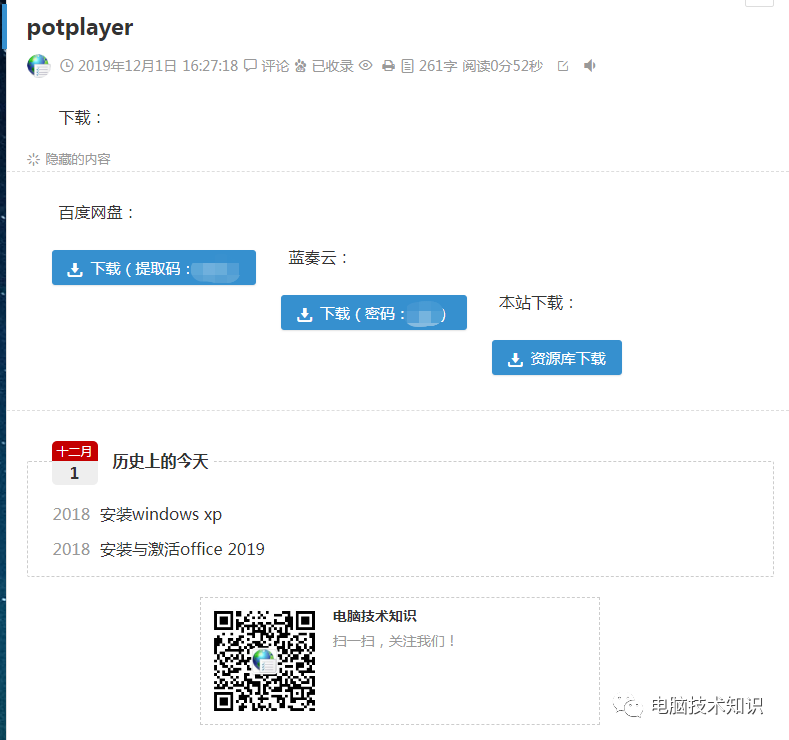Screen dimensions: 789x740
Task: Click the 资源库下载 button
Action: [x=556, y=358]
